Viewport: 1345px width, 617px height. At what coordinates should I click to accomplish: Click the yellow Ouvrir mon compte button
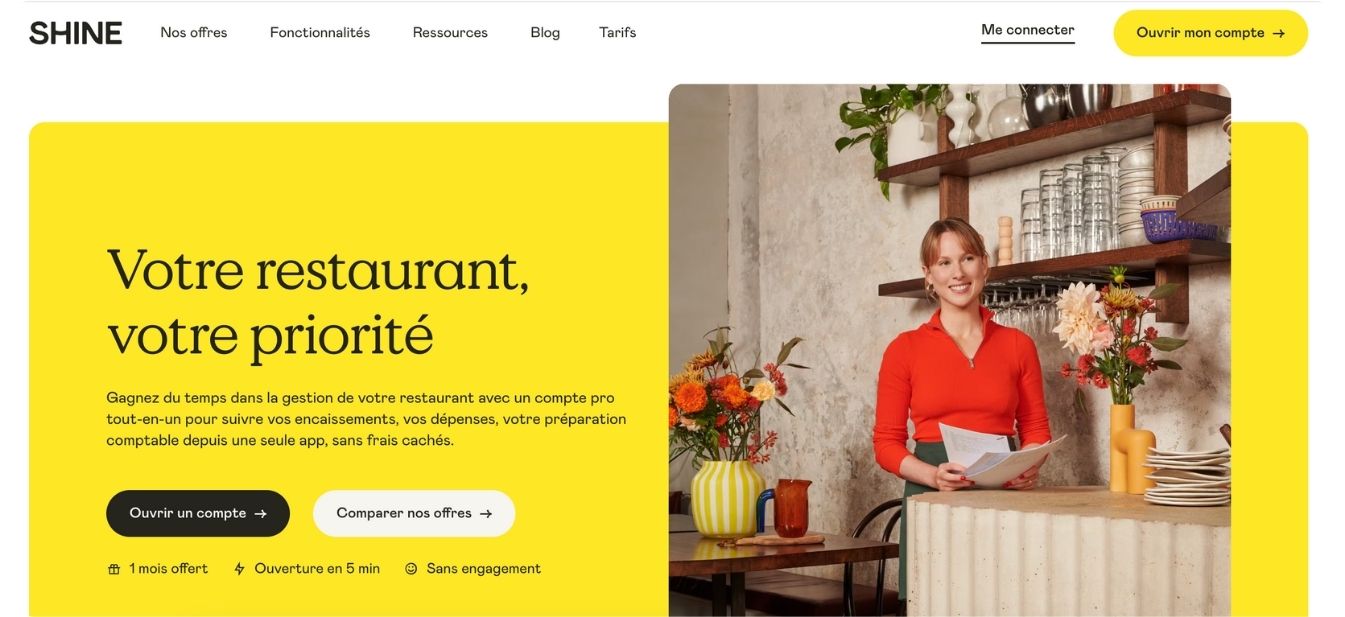(1211, 33)
